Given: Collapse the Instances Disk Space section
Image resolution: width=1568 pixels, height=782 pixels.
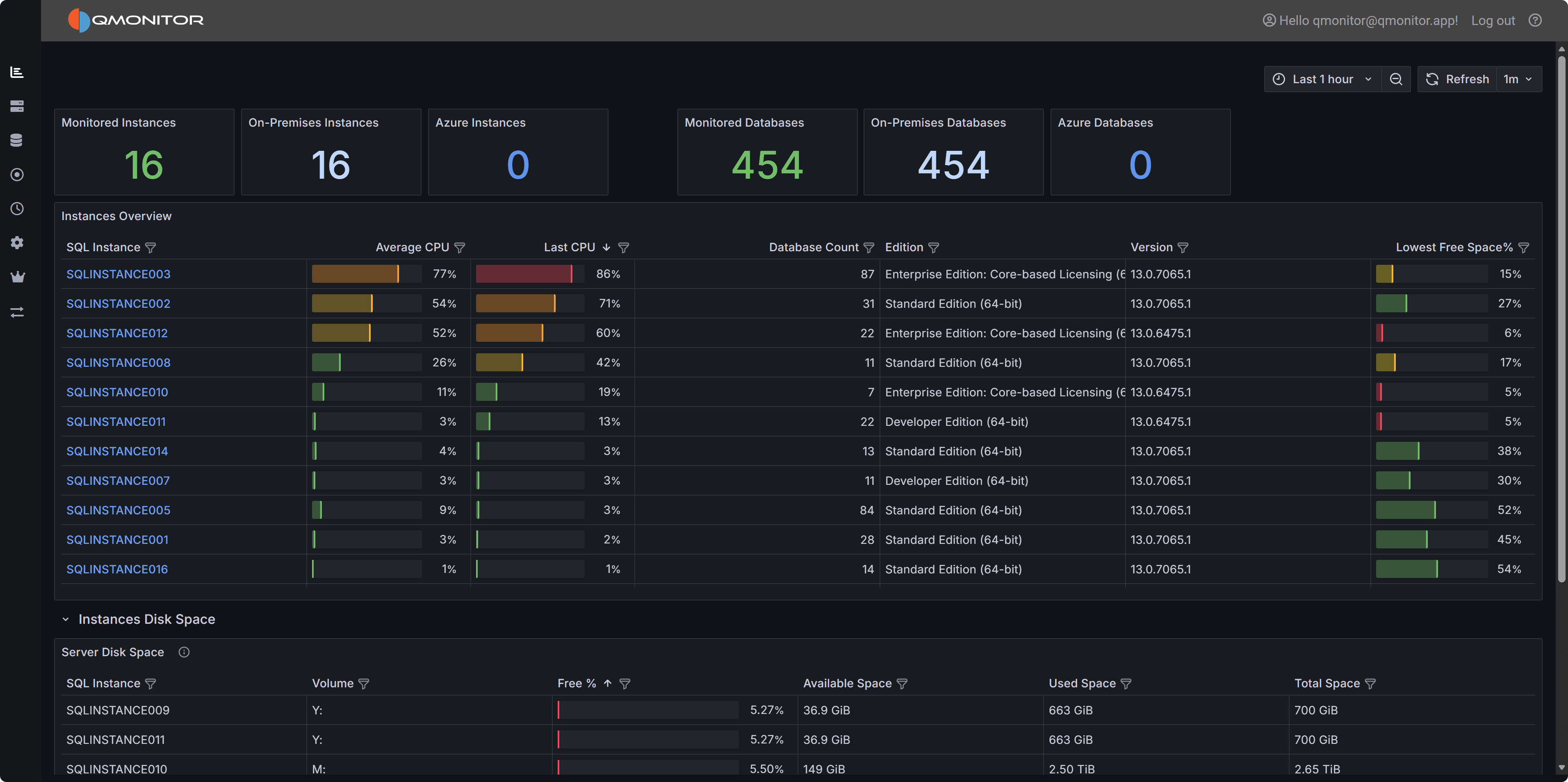Looking at the screenshot, I should point(66,619).
